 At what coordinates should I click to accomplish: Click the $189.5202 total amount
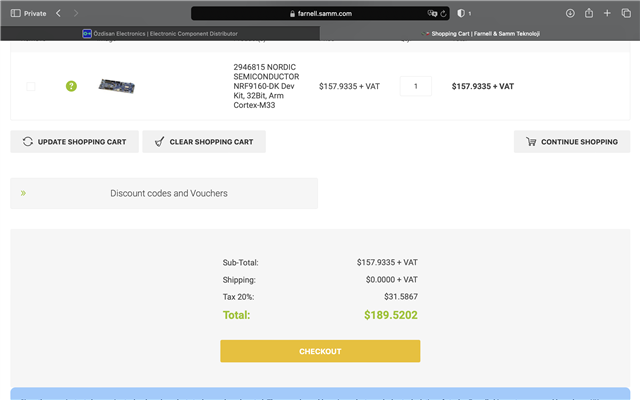click(391, 315)
